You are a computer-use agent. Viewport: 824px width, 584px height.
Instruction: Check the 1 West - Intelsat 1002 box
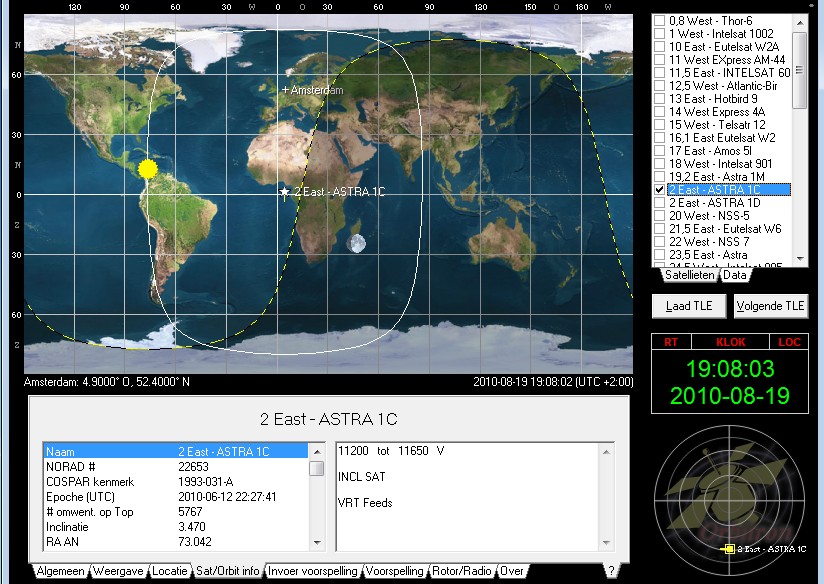coord(659,34)
